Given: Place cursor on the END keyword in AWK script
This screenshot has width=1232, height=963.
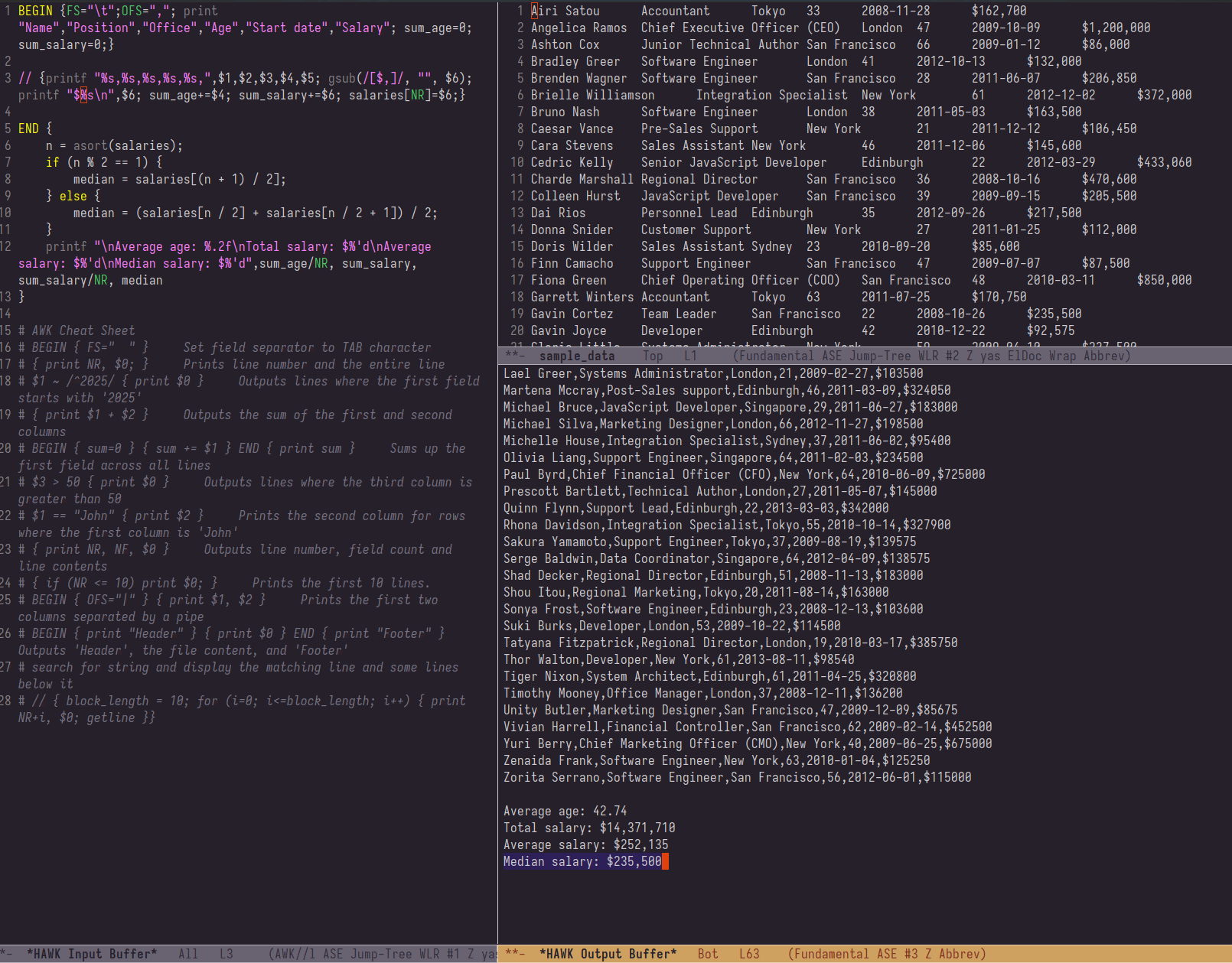Looking at the screenshot, I should (x=28, y=129).
